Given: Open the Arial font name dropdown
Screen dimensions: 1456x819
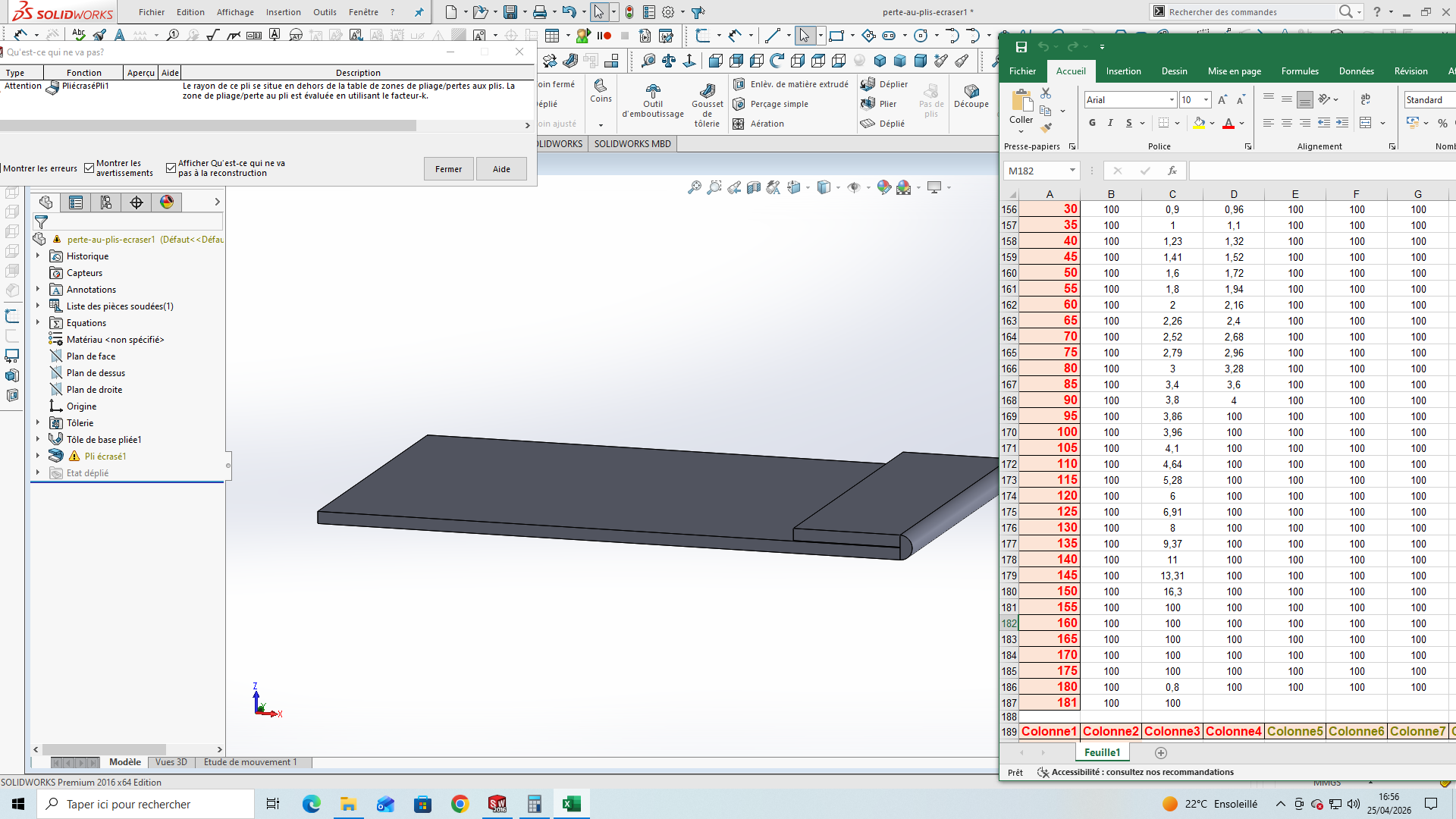Looking at the screenshot, I should coord(1172,100).
